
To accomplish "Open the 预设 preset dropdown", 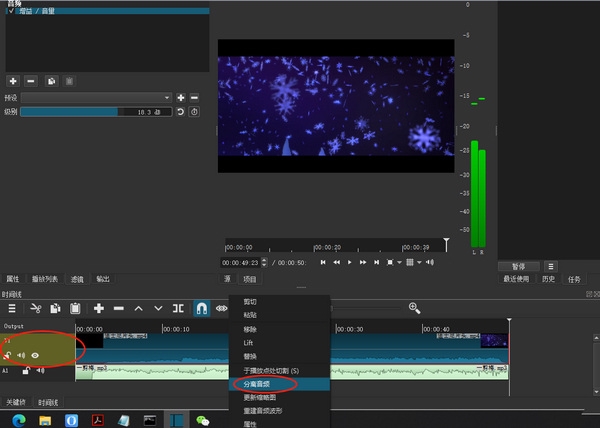I will pos(96,98).
